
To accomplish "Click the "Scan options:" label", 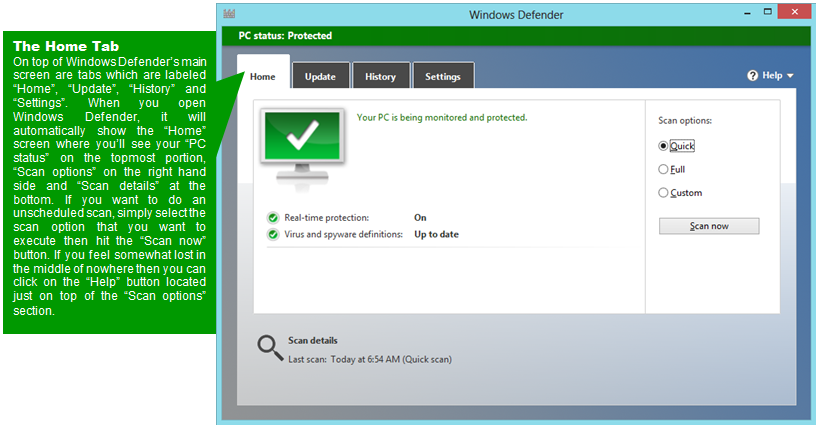I will pyautogui.click(x=685, y=120).
